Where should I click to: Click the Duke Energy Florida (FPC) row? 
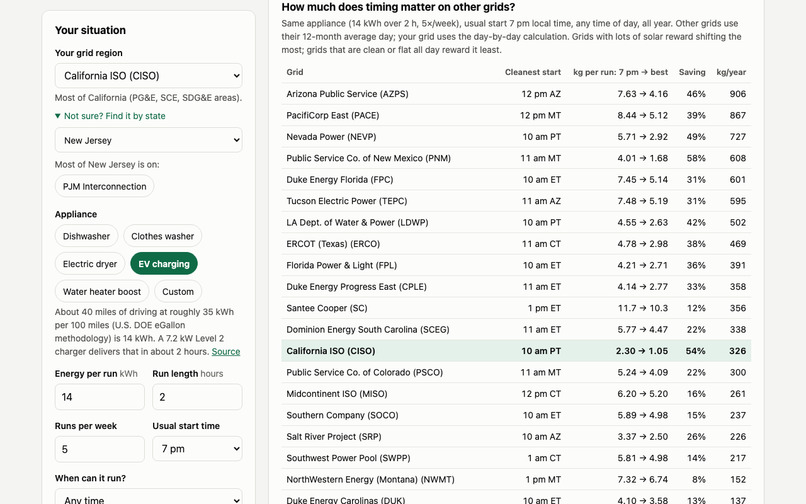(516, 180)
